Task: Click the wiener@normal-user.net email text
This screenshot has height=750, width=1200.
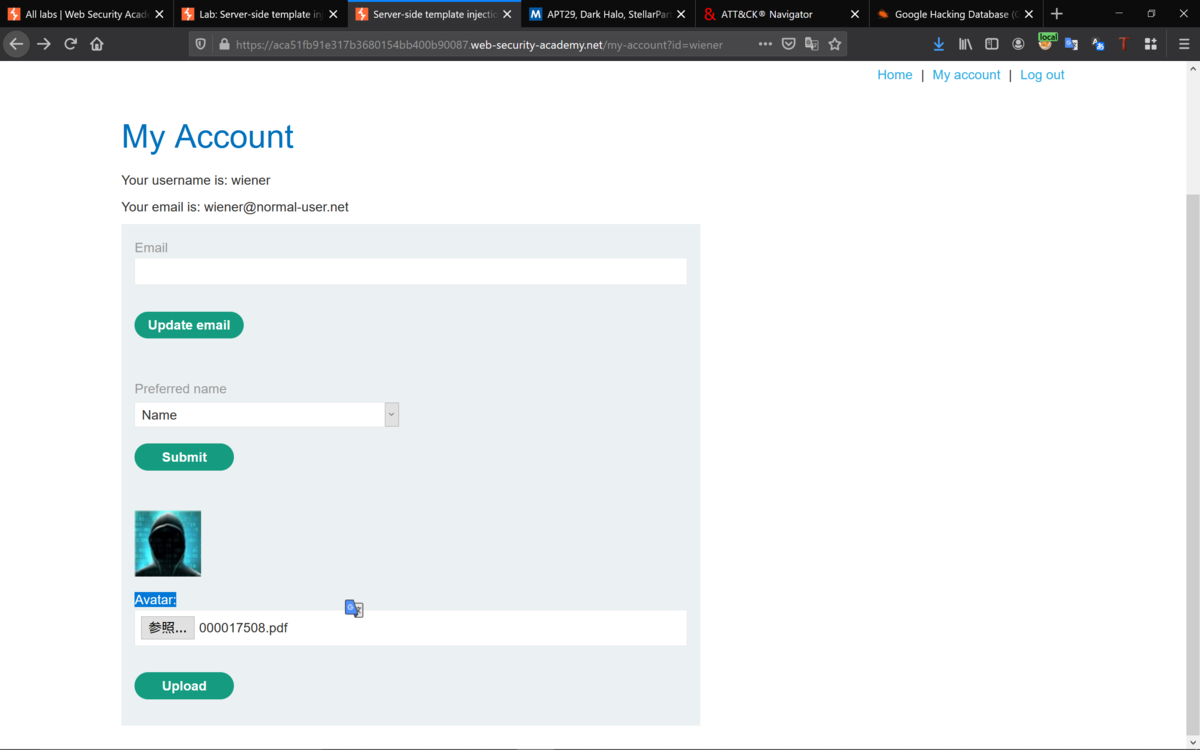Action: pyautogui.click(x=276, y=207)
